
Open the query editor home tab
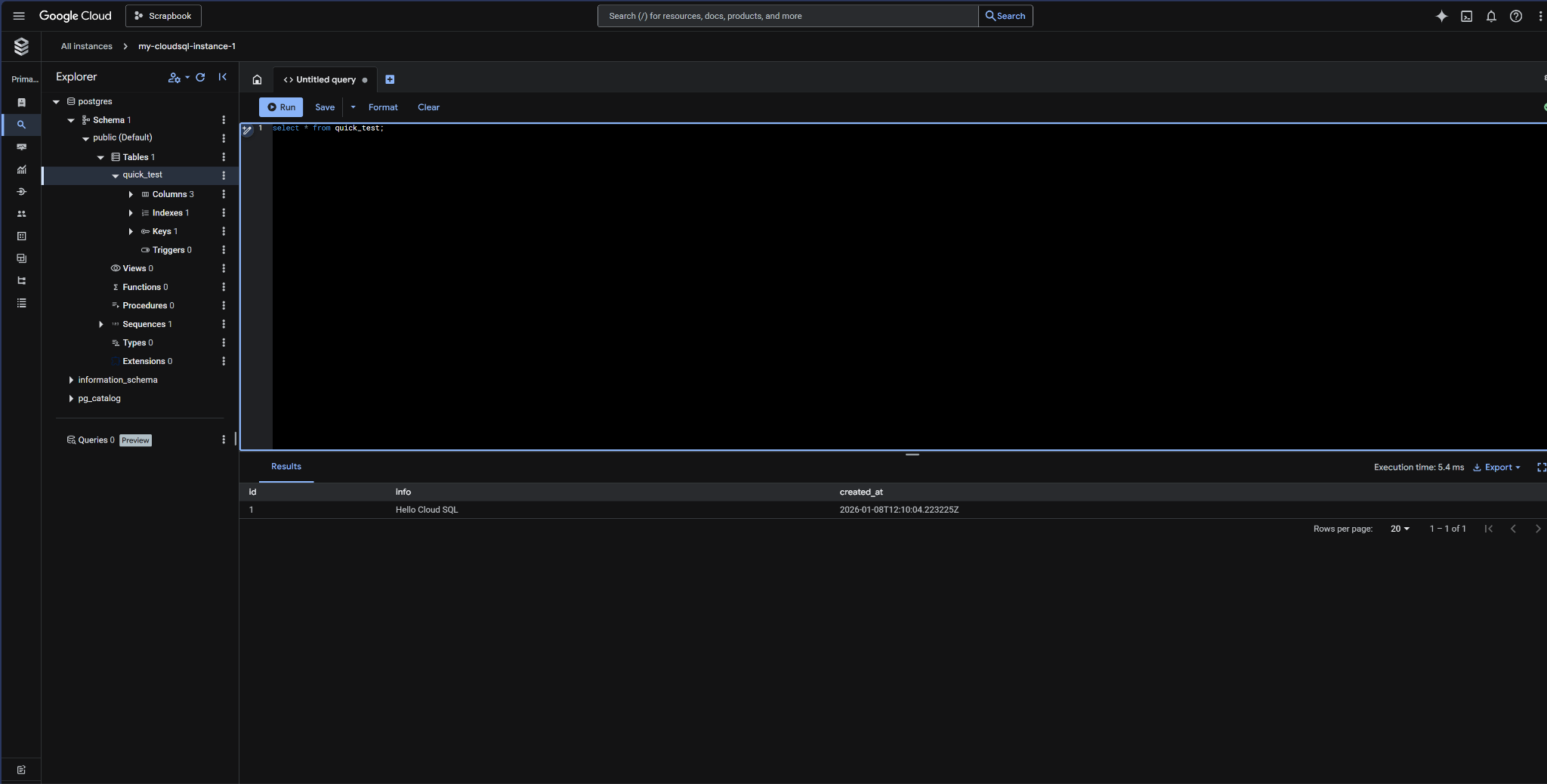257,79
